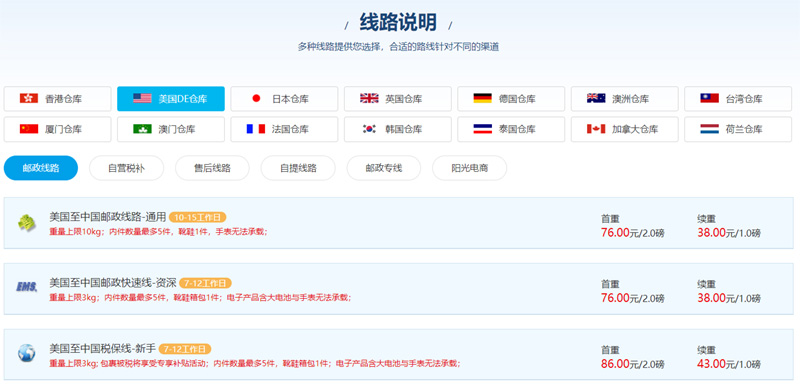Click the South Korea flag icon
The width and height of the screenshot is (800, 392).
coord(369,129)
